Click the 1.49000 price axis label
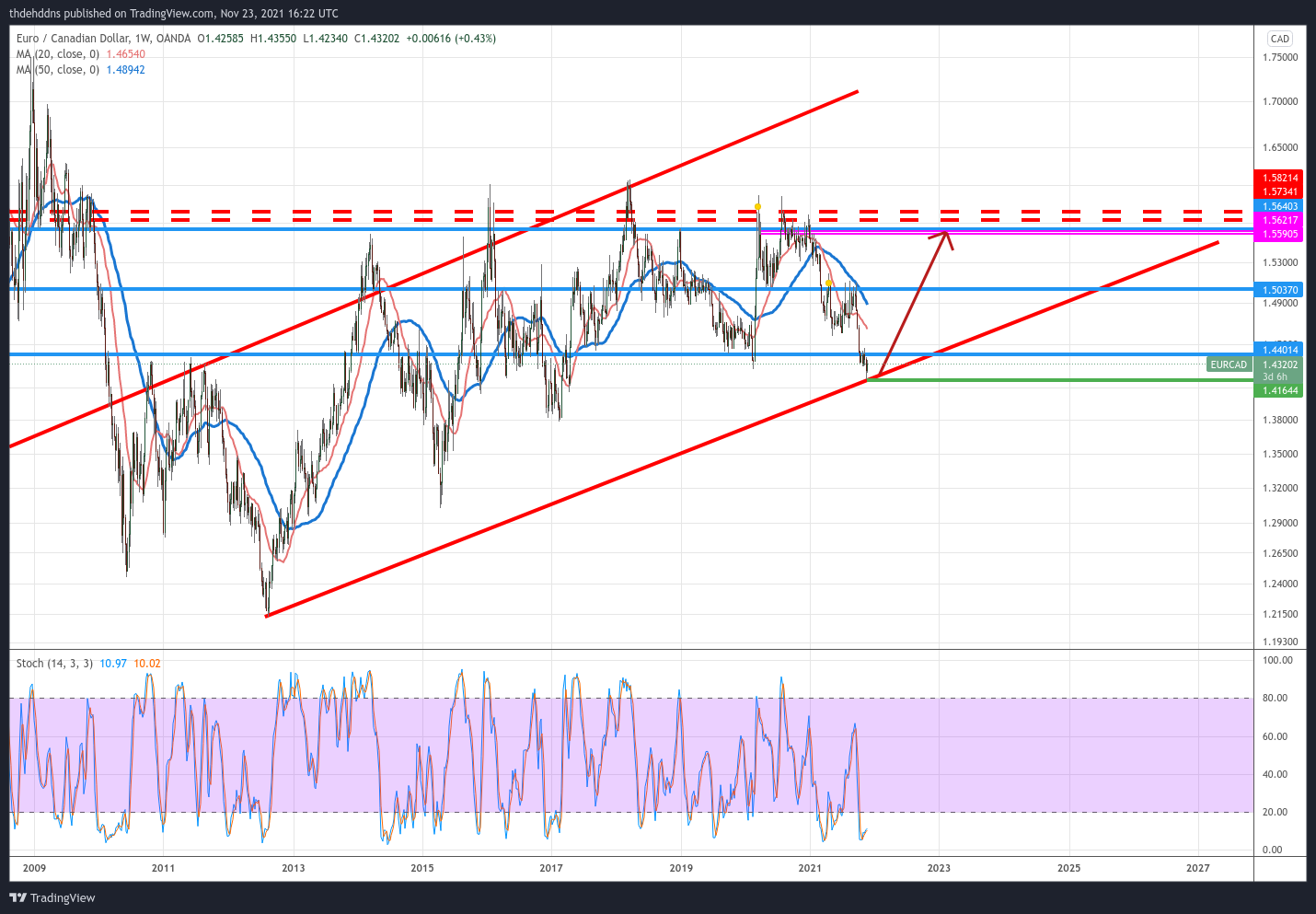Image resolution: width=1316 pixels, height=914 pixels. pyautogui.click(x=1280, y=304)
